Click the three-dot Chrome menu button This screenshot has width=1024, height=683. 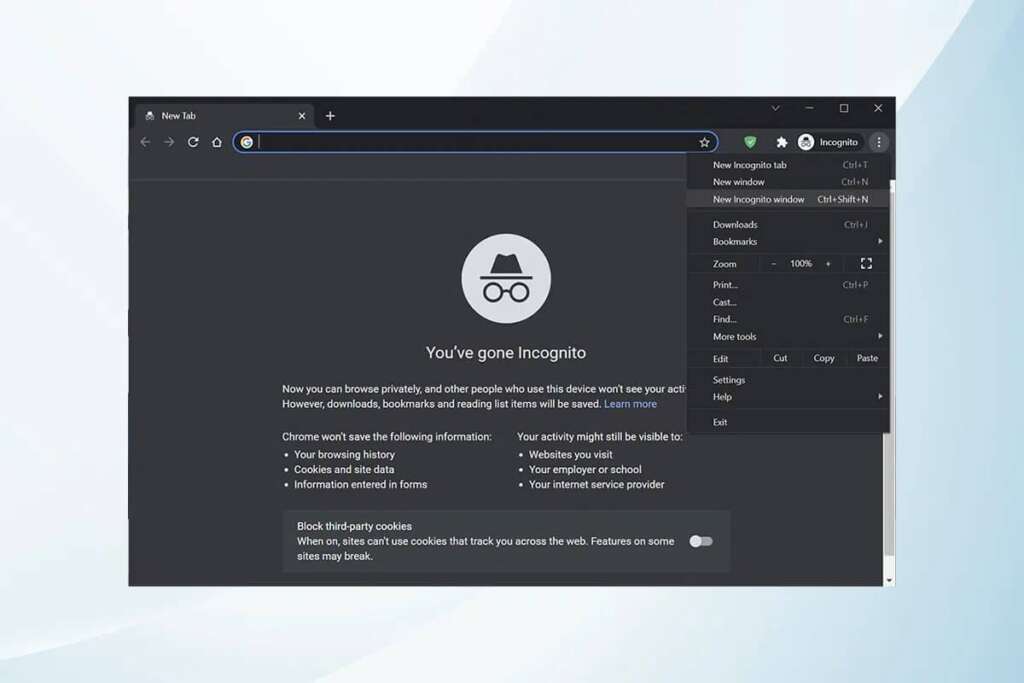(878, 142)
